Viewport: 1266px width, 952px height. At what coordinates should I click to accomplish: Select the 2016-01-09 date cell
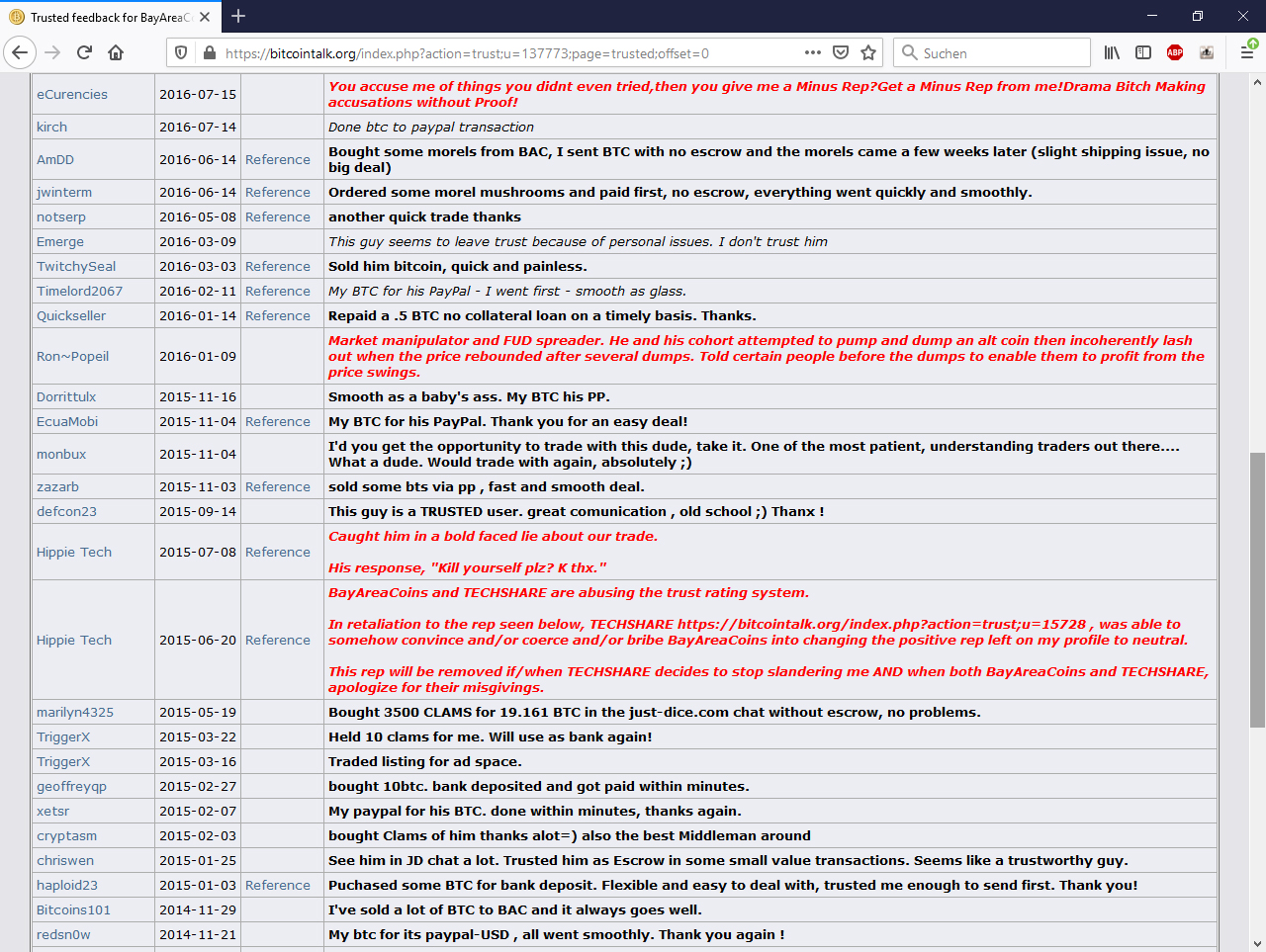[198, 356]
